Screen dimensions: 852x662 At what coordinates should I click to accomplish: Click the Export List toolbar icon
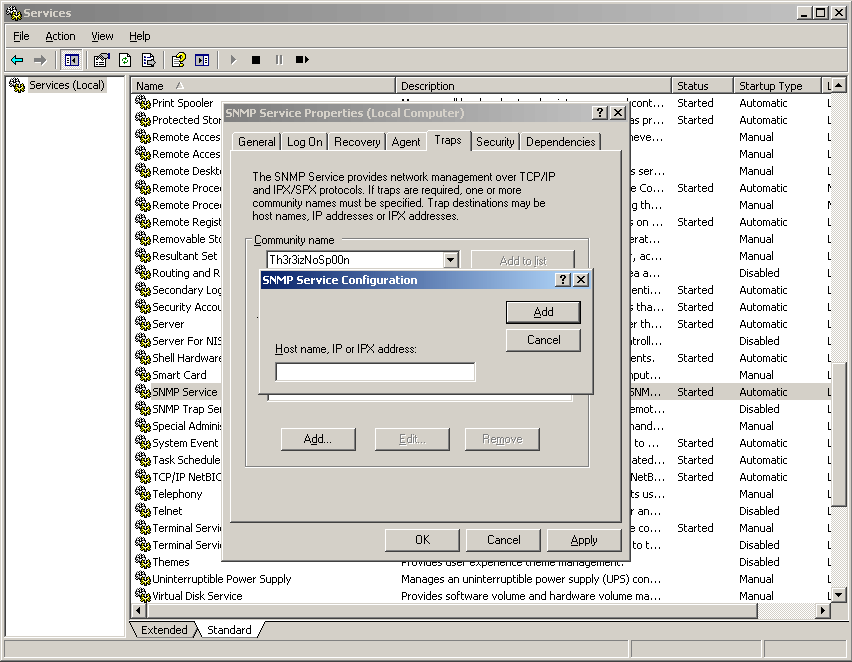point(148,60)
